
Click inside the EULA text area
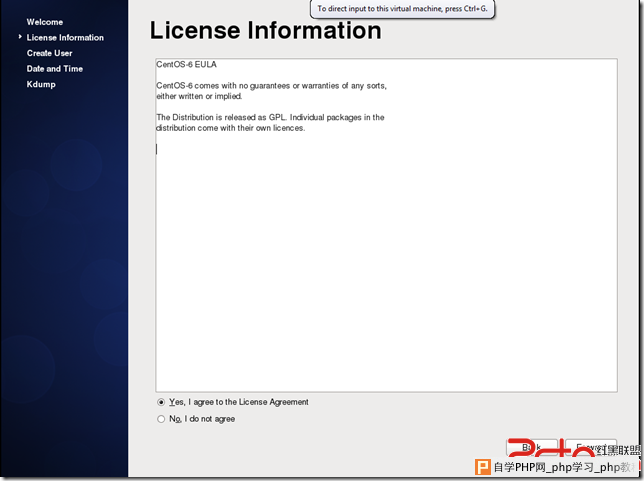tap(386, 225)
